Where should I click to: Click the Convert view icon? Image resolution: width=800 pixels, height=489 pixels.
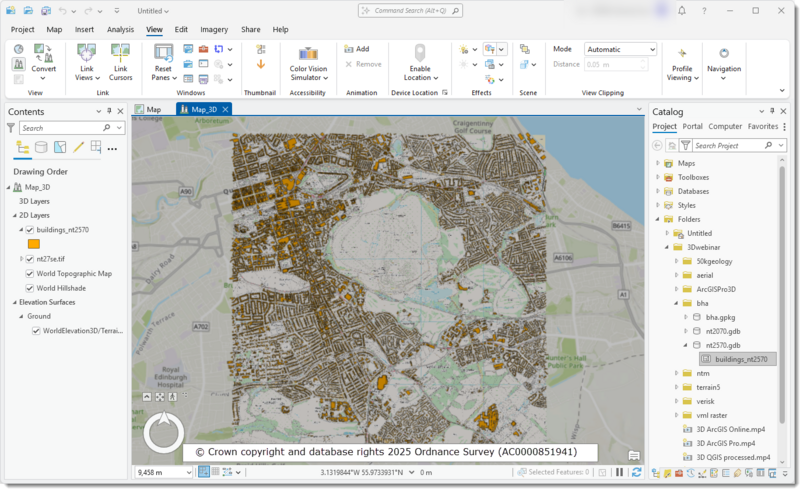pos(43,53)
